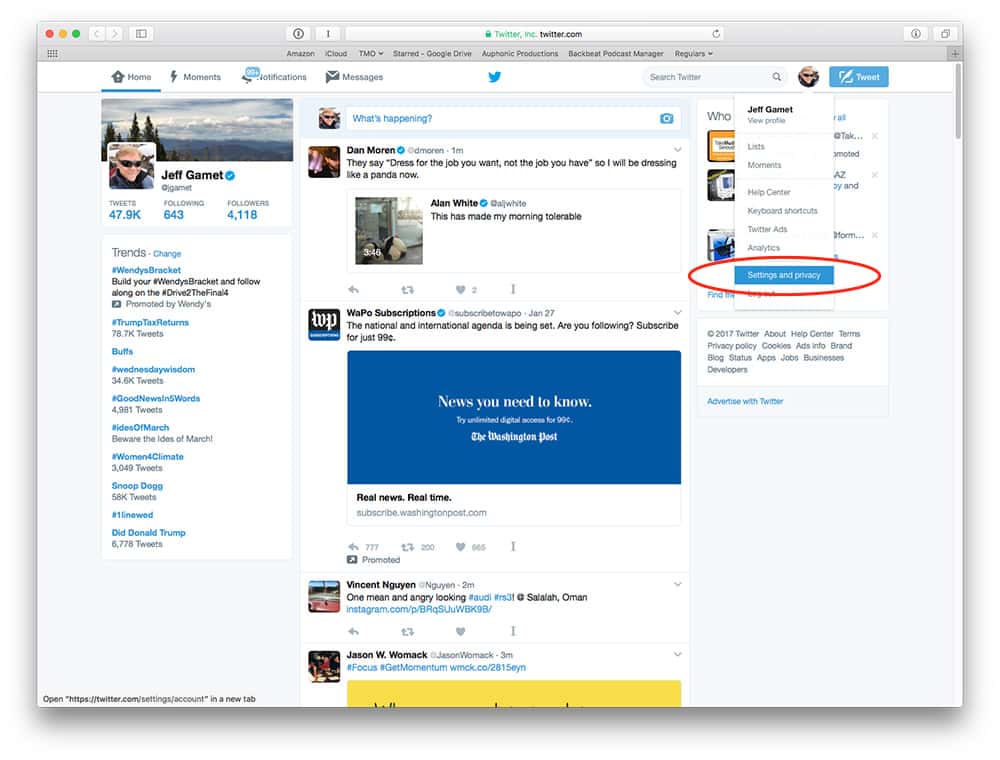This screenshot has width=1000, height=760.
Task: Open the Regulars bookmarks folder dropdown
Action: 693,54
